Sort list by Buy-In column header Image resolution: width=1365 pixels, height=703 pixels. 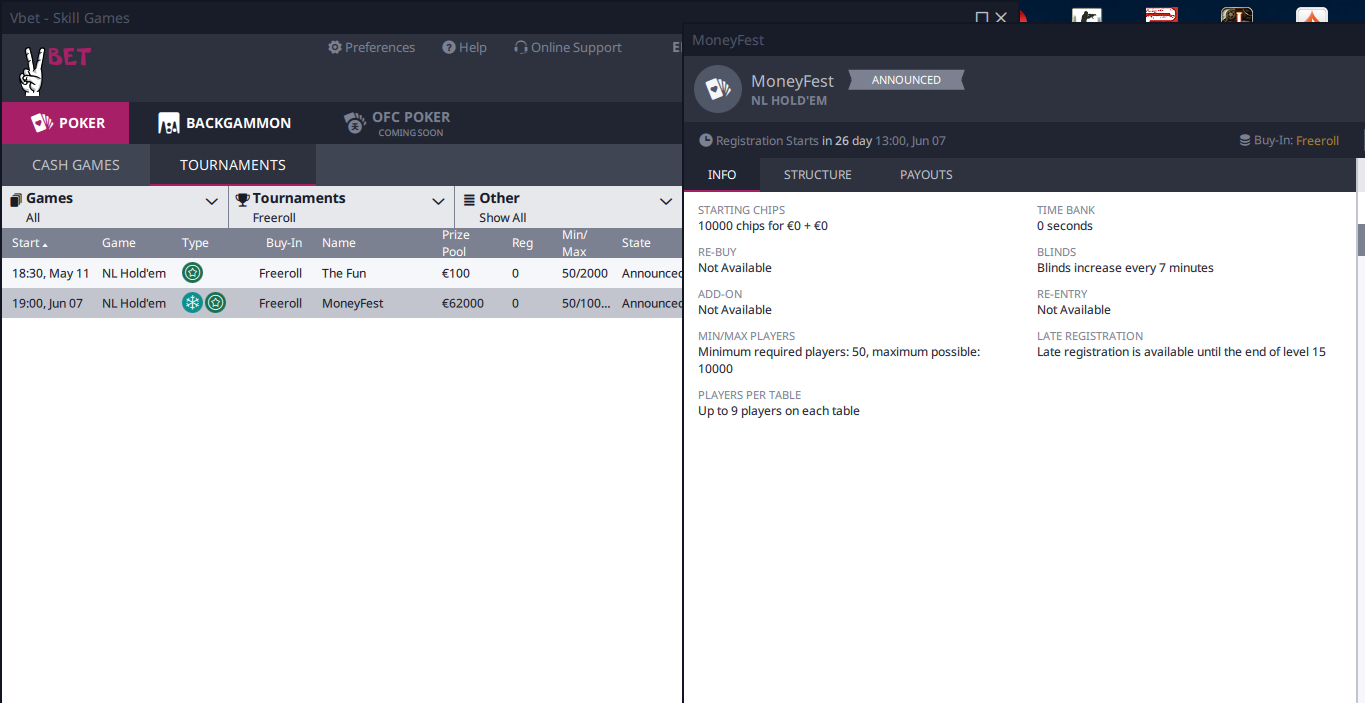pyautogui.click(x=284, y=243)
